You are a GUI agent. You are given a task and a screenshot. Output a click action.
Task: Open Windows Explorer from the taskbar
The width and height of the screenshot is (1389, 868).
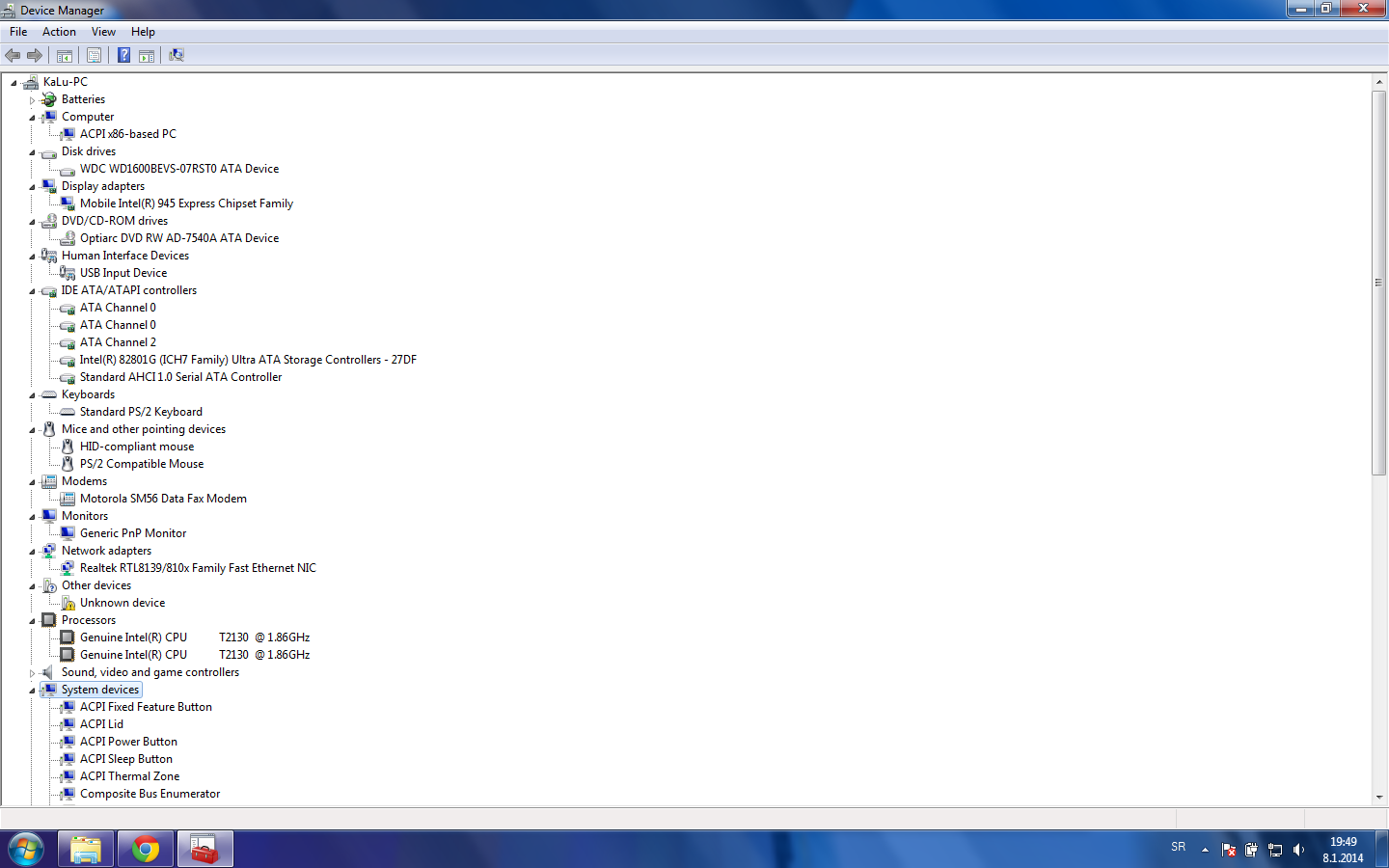pyautogui.click(x=86, y=850)
